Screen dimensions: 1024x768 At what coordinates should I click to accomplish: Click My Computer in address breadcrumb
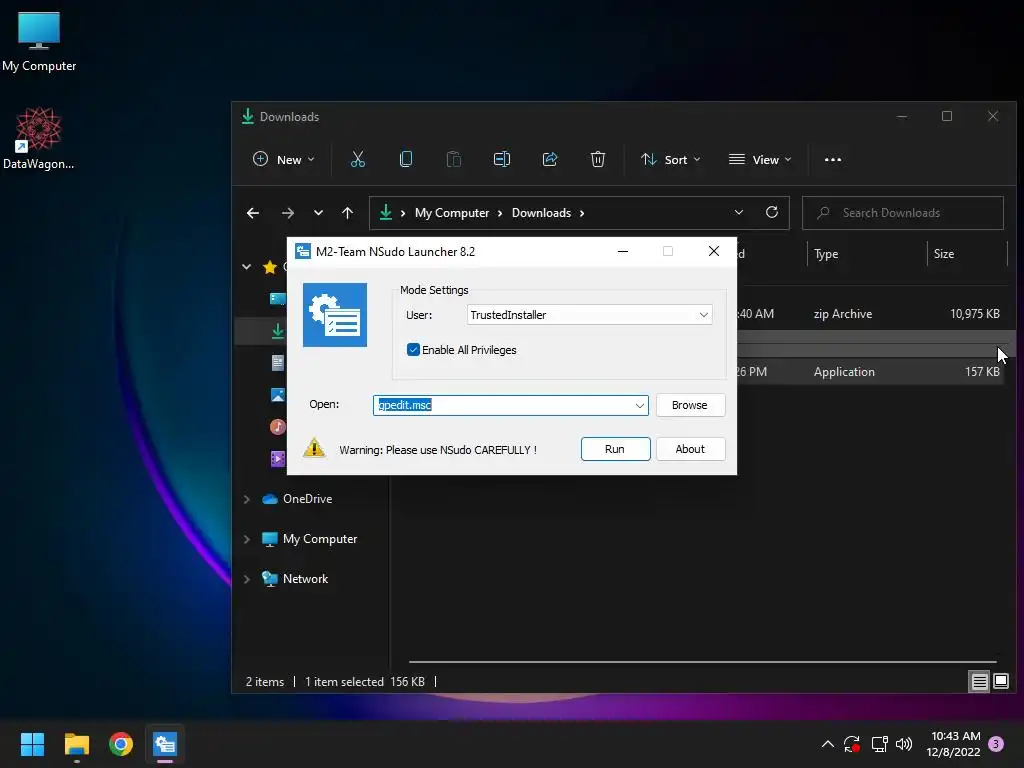pyautogui.click(x=452, y=213)
